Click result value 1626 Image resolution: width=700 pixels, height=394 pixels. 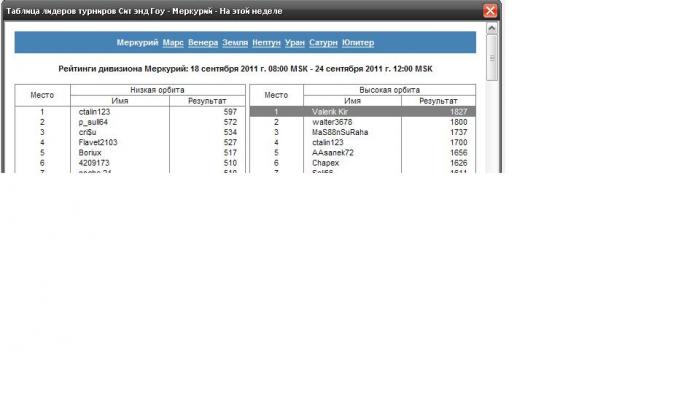458,163
